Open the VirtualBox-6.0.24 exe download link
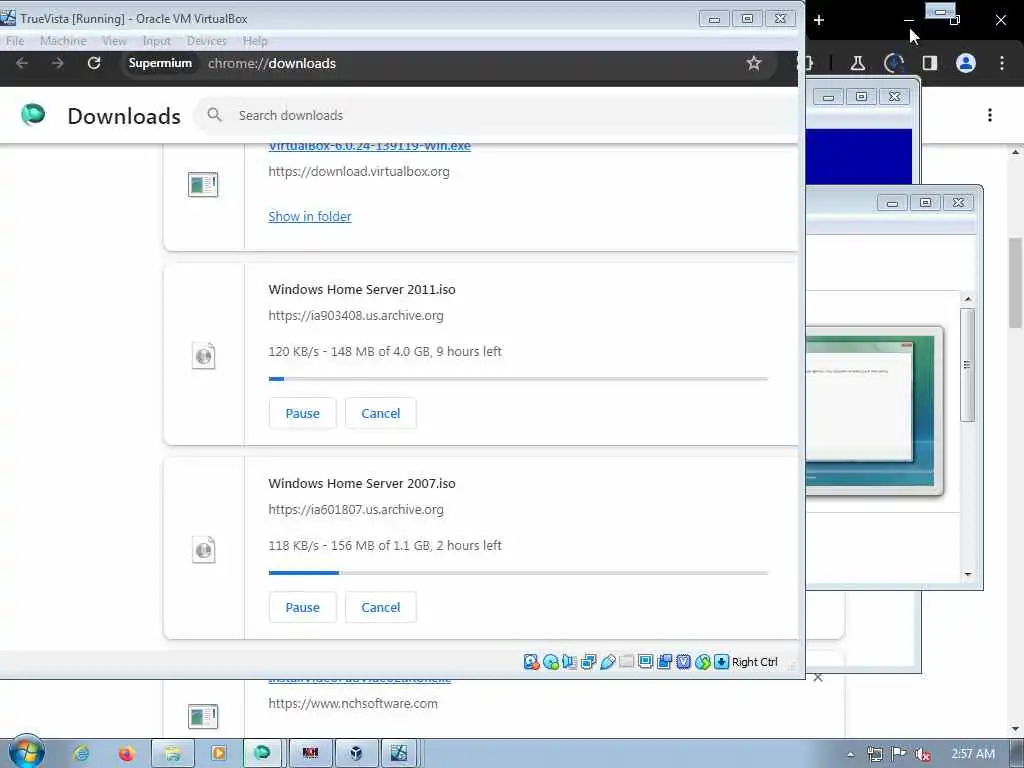 [369, 146]
